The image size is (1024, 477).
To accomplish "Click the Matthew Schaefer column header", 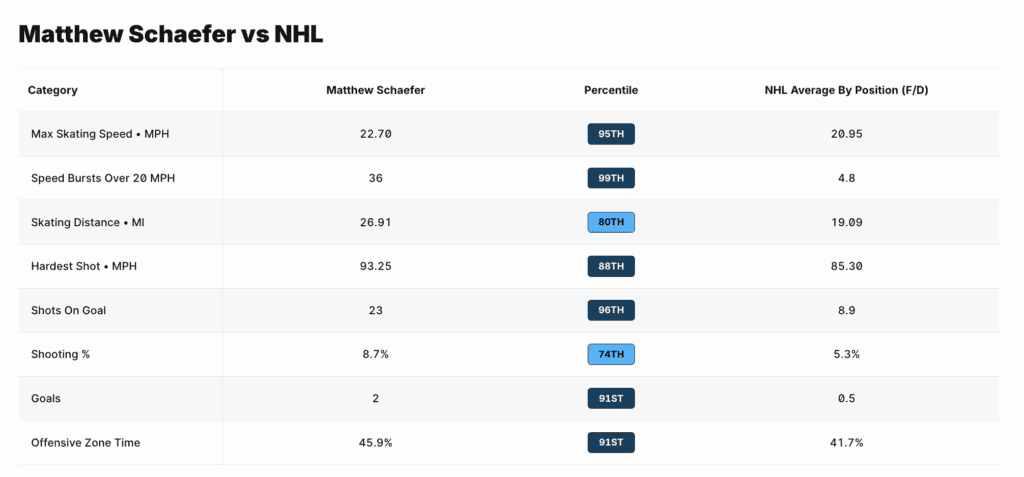I will coord(376,90).
